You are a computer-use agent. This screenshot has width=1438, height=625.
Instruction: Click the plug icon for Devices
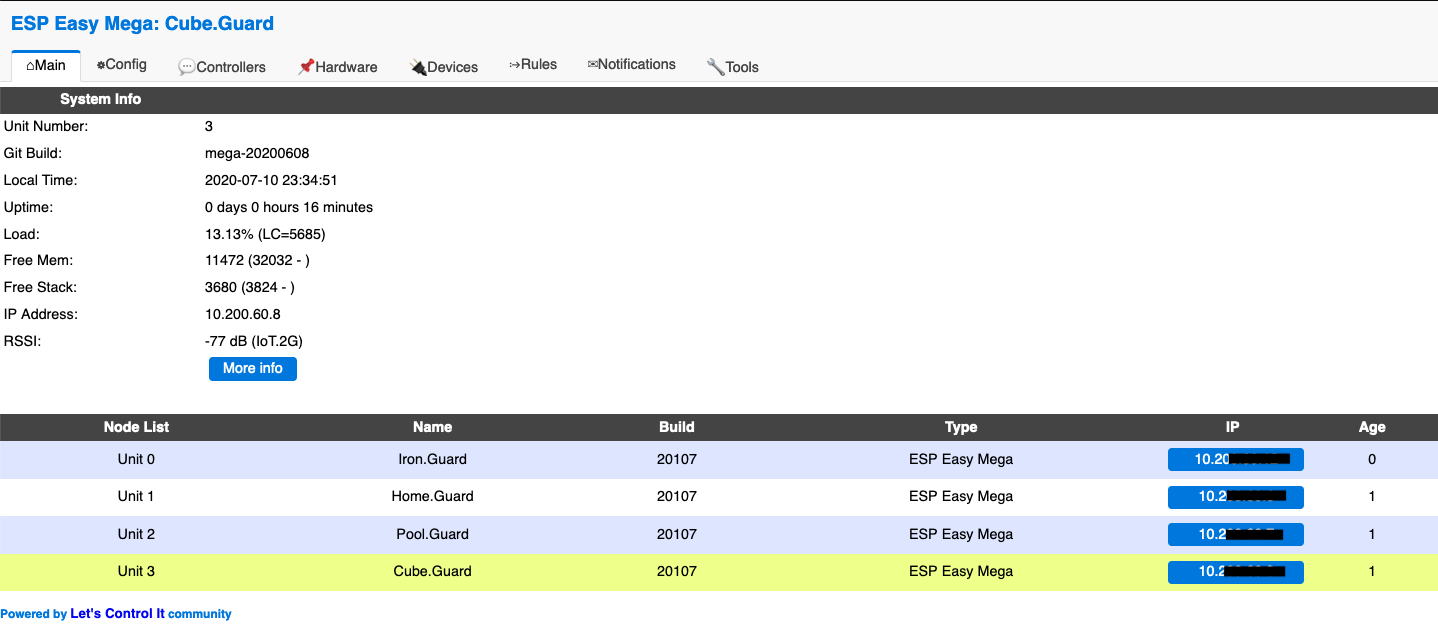point(418,67)
